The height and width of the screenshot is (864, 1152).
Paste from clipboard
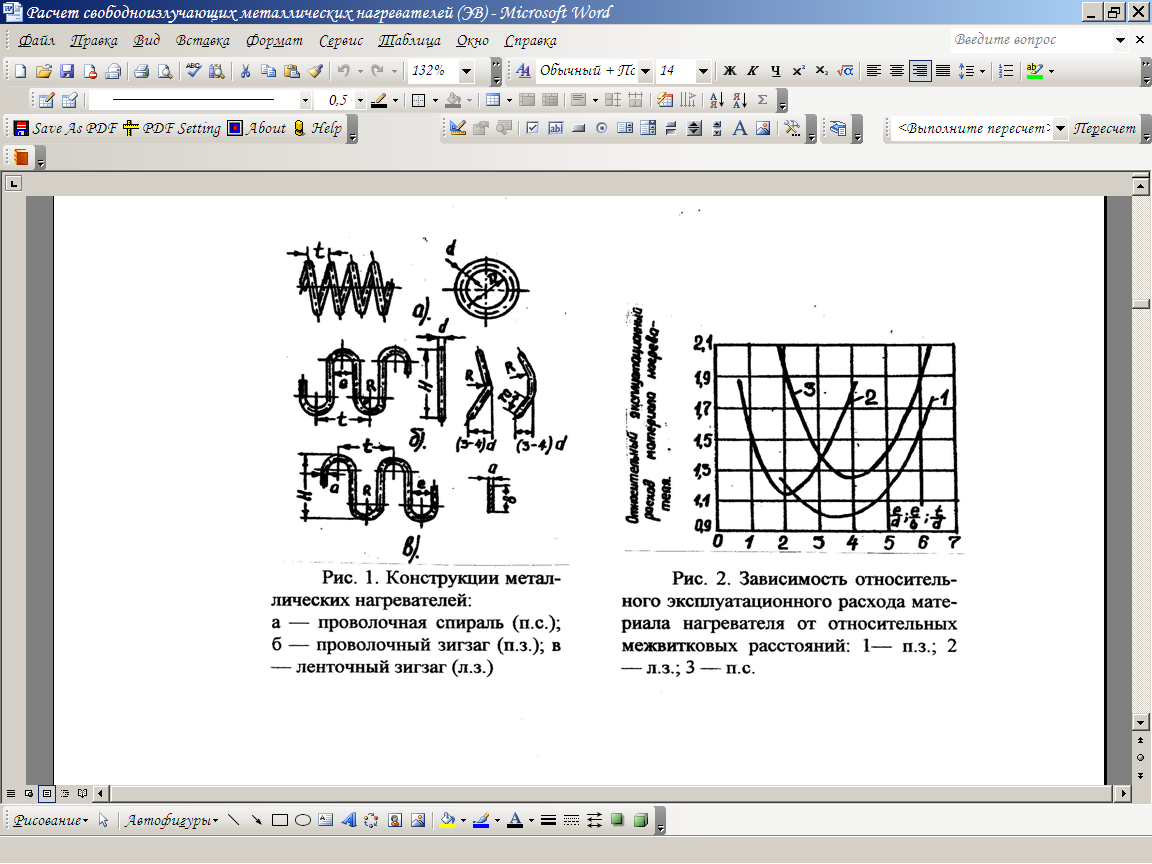point(292,71)
